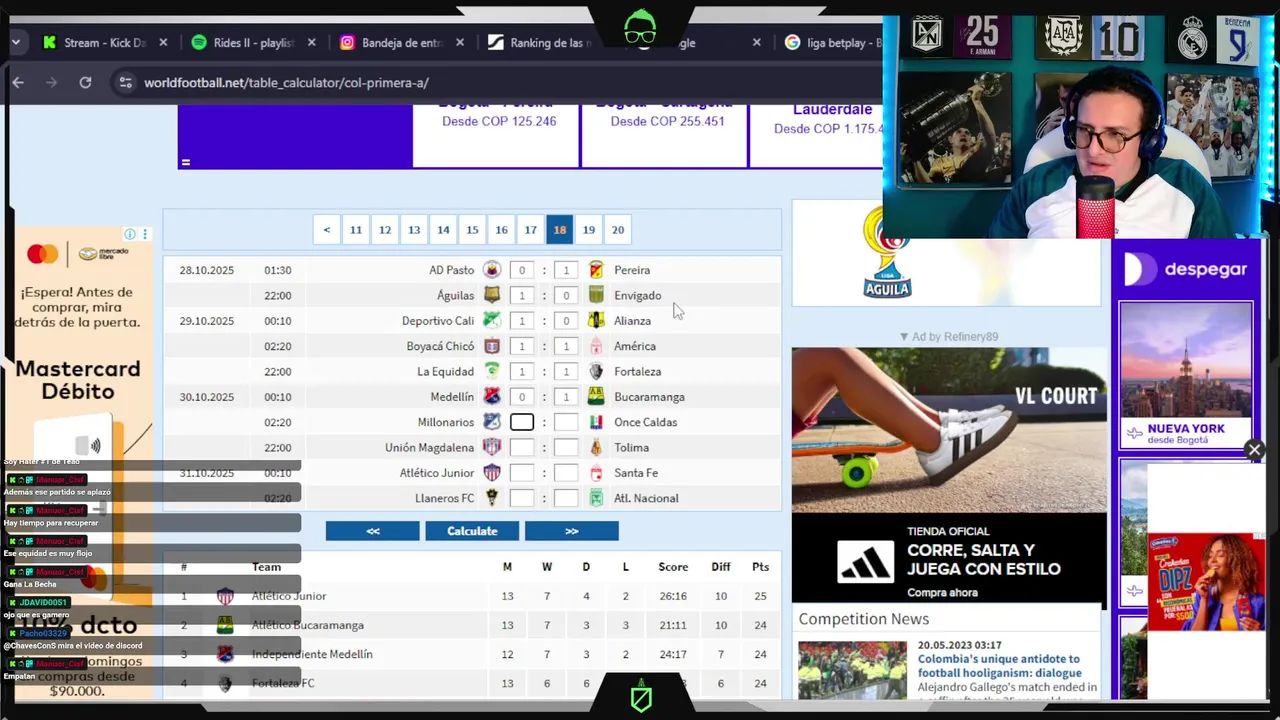Click the >> next round button
Screen dimensions: 1280x720
point(571,531)
